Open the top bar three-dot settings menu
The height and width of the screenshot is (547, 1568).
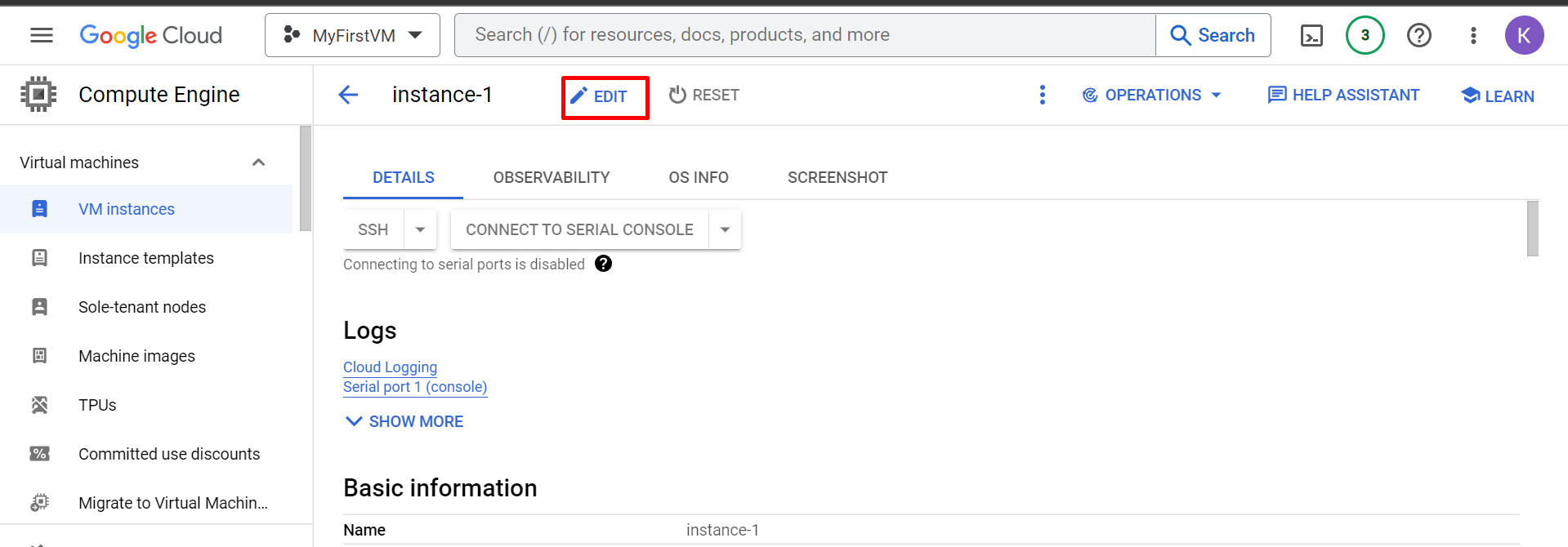[x=1473, y=35]
